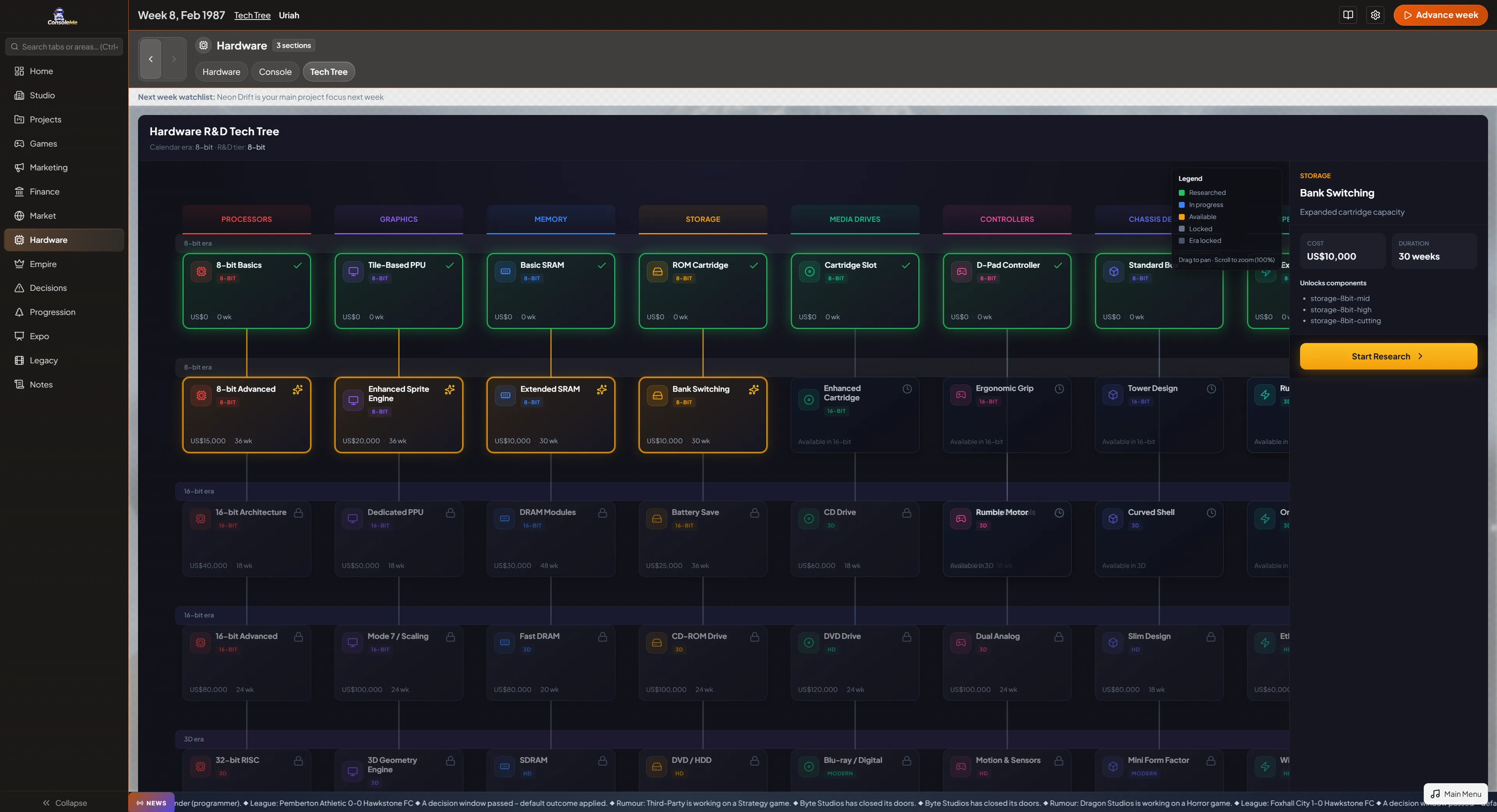
Task: Switch to the Console tab
Action: (x=275, y=71)
